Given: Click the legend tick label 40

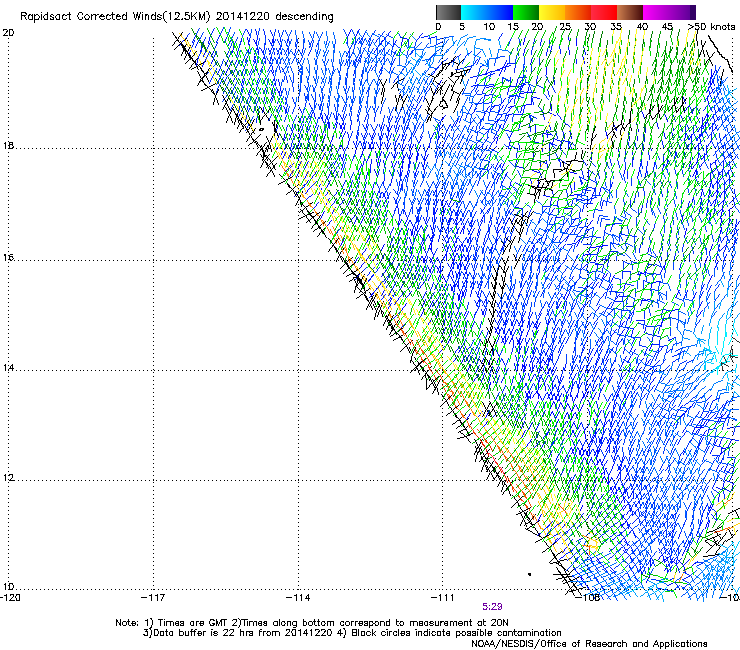Looking at the screenshot, I should point(642,26).
